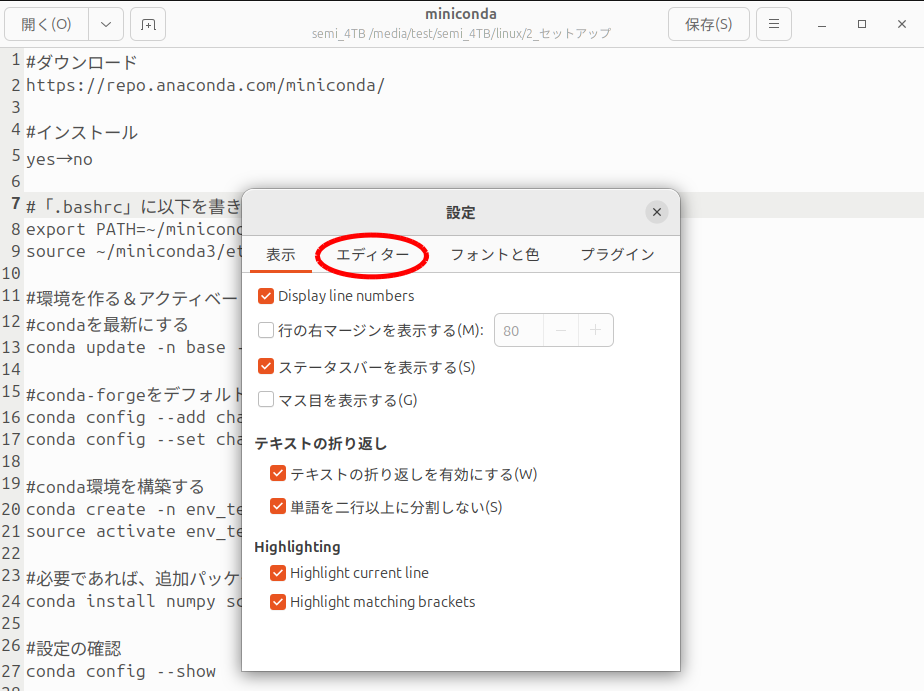Switch to the 表示 tab
924x691 pixels.
pyautogui.click(x=280, y=254)
